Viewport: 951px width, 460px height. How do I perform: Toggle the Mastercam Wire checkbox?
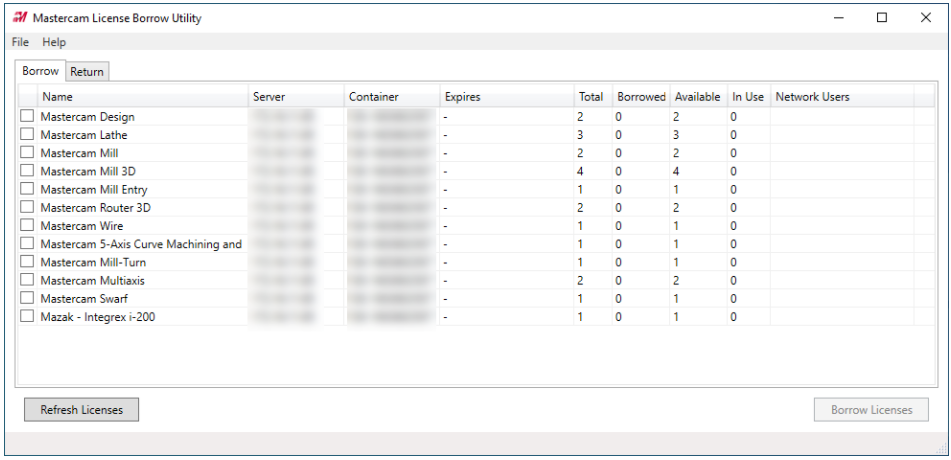click(x=27, y=225)
